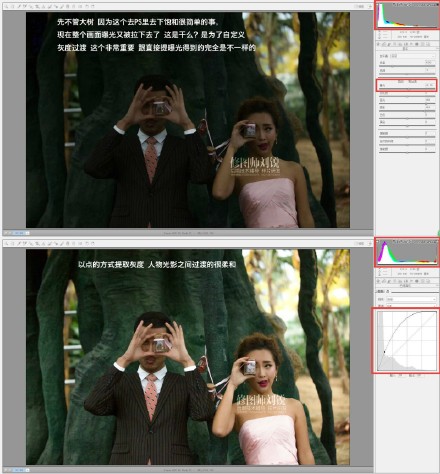Toggle full screen mode in the Basic-panel window
Image resolution: width=440 pixels, height=474 pixels.
coord(370,6)
